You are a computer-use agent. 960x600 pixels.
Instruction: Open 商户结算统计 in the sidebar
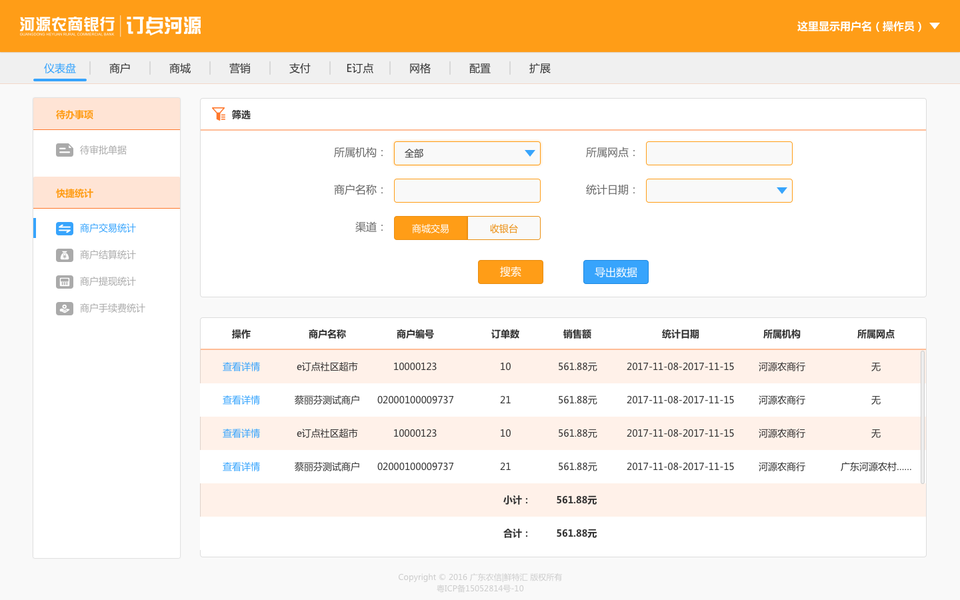(107, 255)
